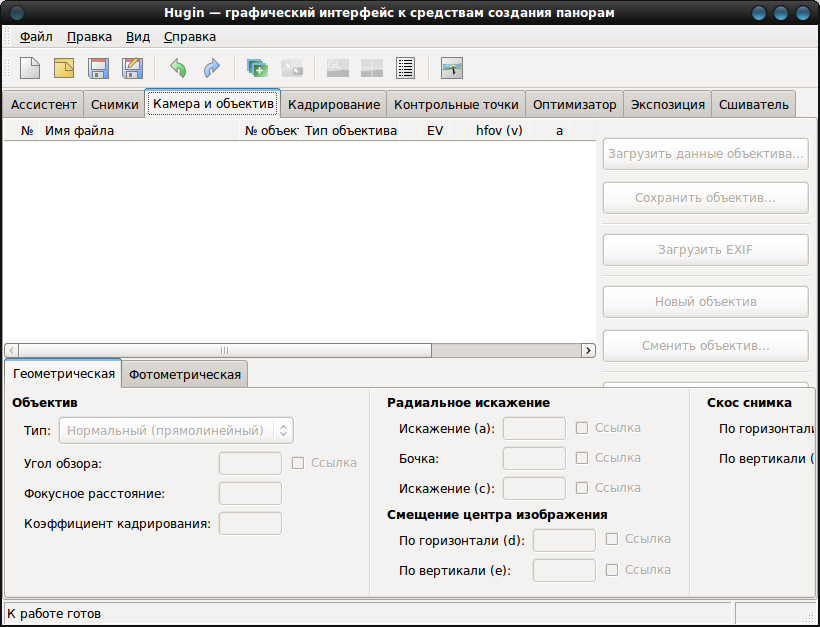820x627 pixels.
Task: Toggle Ссылка checkbox for Бочка
Action: [582, 458]
